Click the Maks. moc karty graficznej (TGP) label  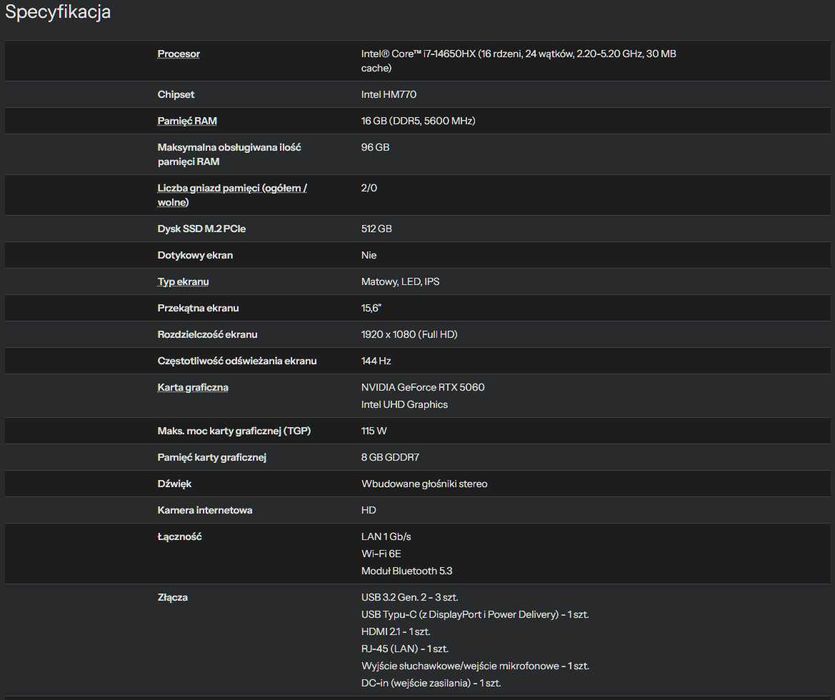tap(234, 431)
